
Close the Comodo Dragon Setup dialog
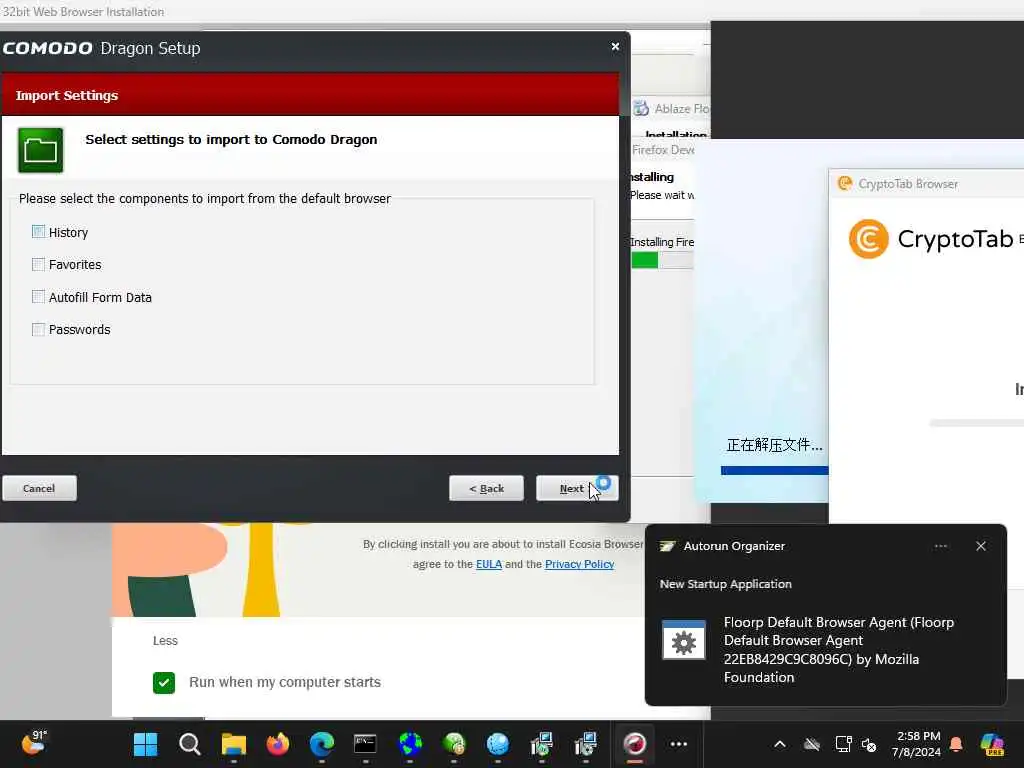point(615,46)
